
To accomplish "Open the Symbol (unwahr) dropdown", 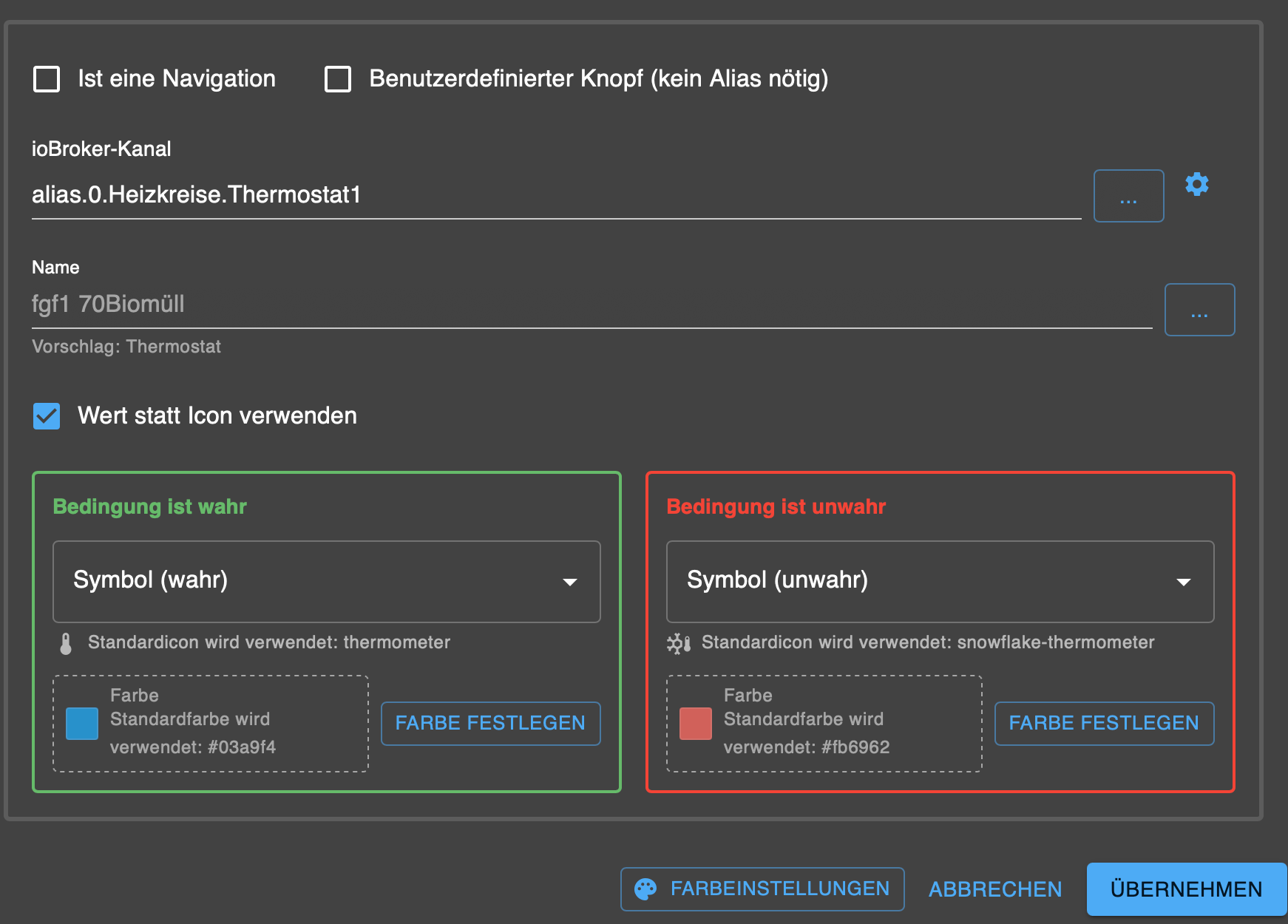I will click(939, 581).
